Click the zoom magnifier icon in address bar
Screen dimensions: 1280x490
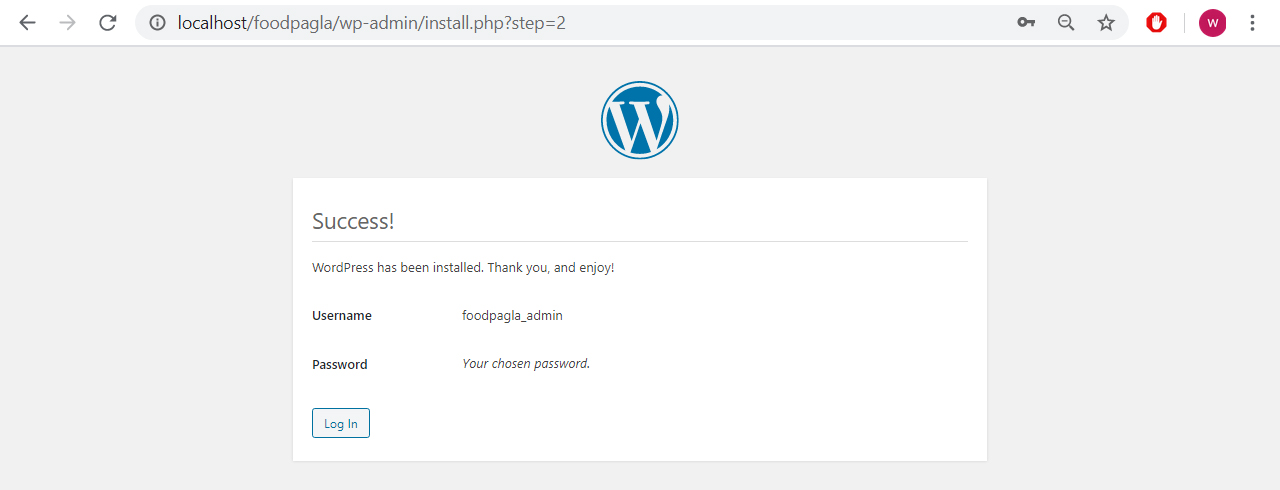[1066, 23]
